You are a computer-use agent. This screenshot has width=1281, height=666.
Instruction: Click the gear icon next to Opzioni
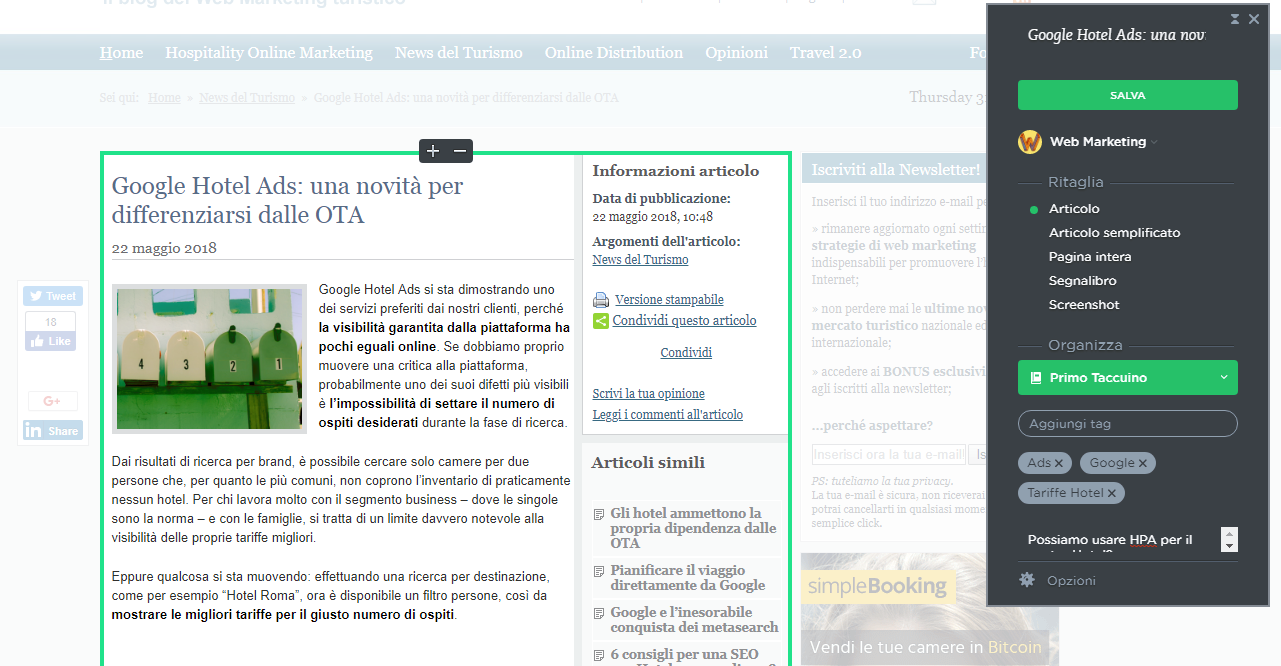[x=1027, y=580]
